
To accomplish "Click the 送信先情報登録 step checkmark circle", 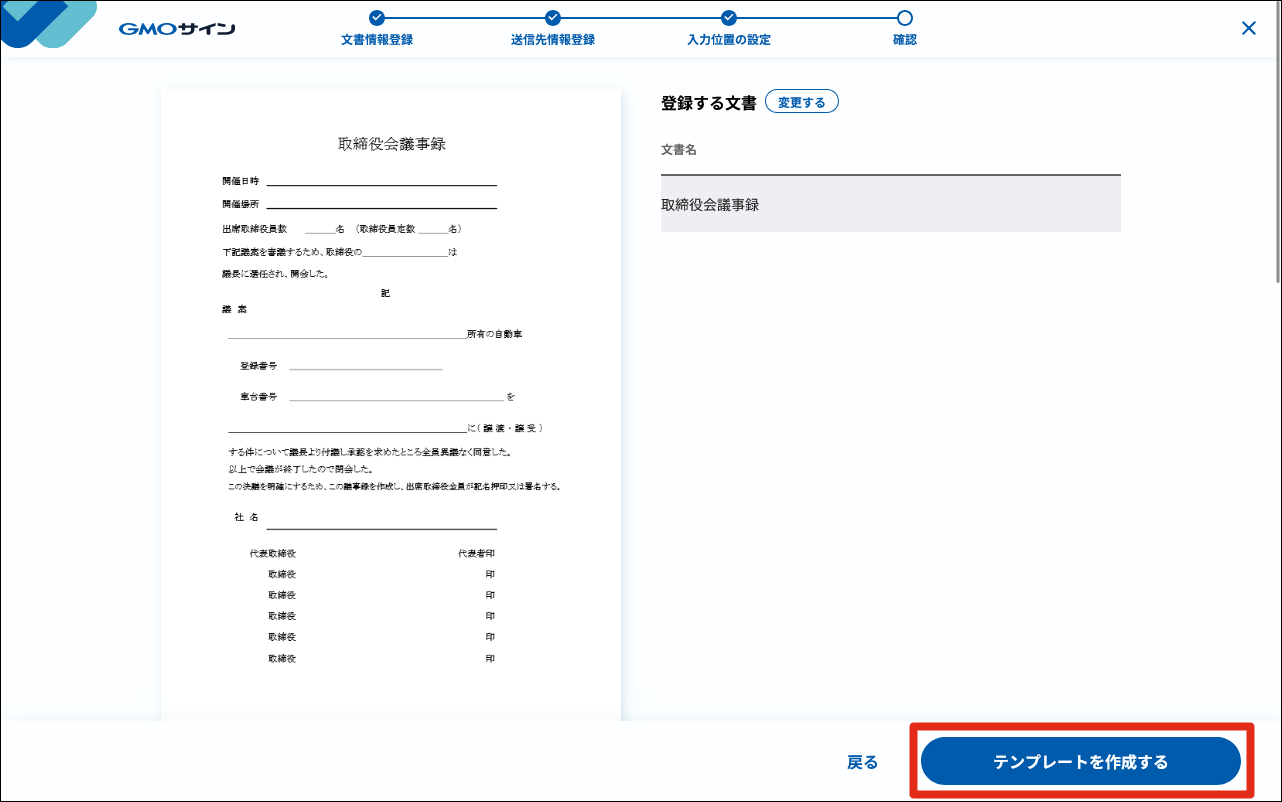I will (553, 17).
